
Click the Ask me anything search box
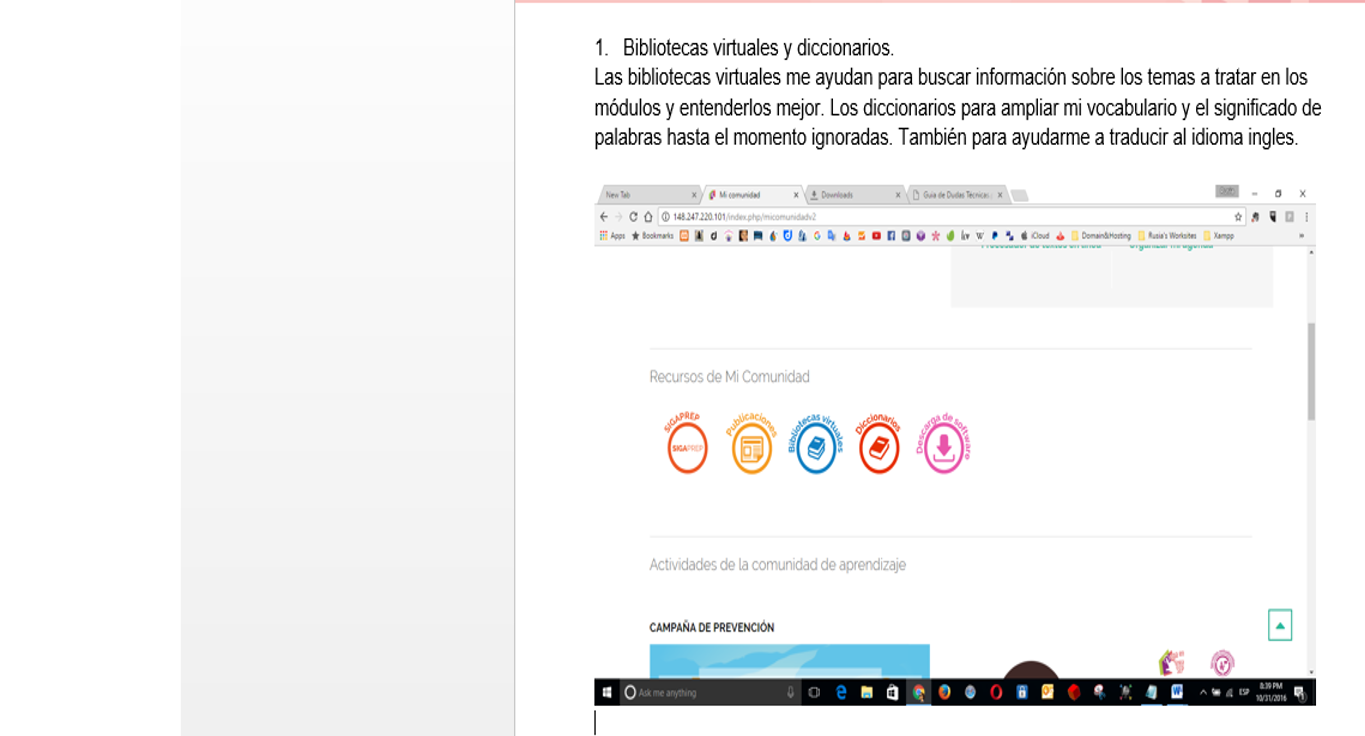(710, 692)
